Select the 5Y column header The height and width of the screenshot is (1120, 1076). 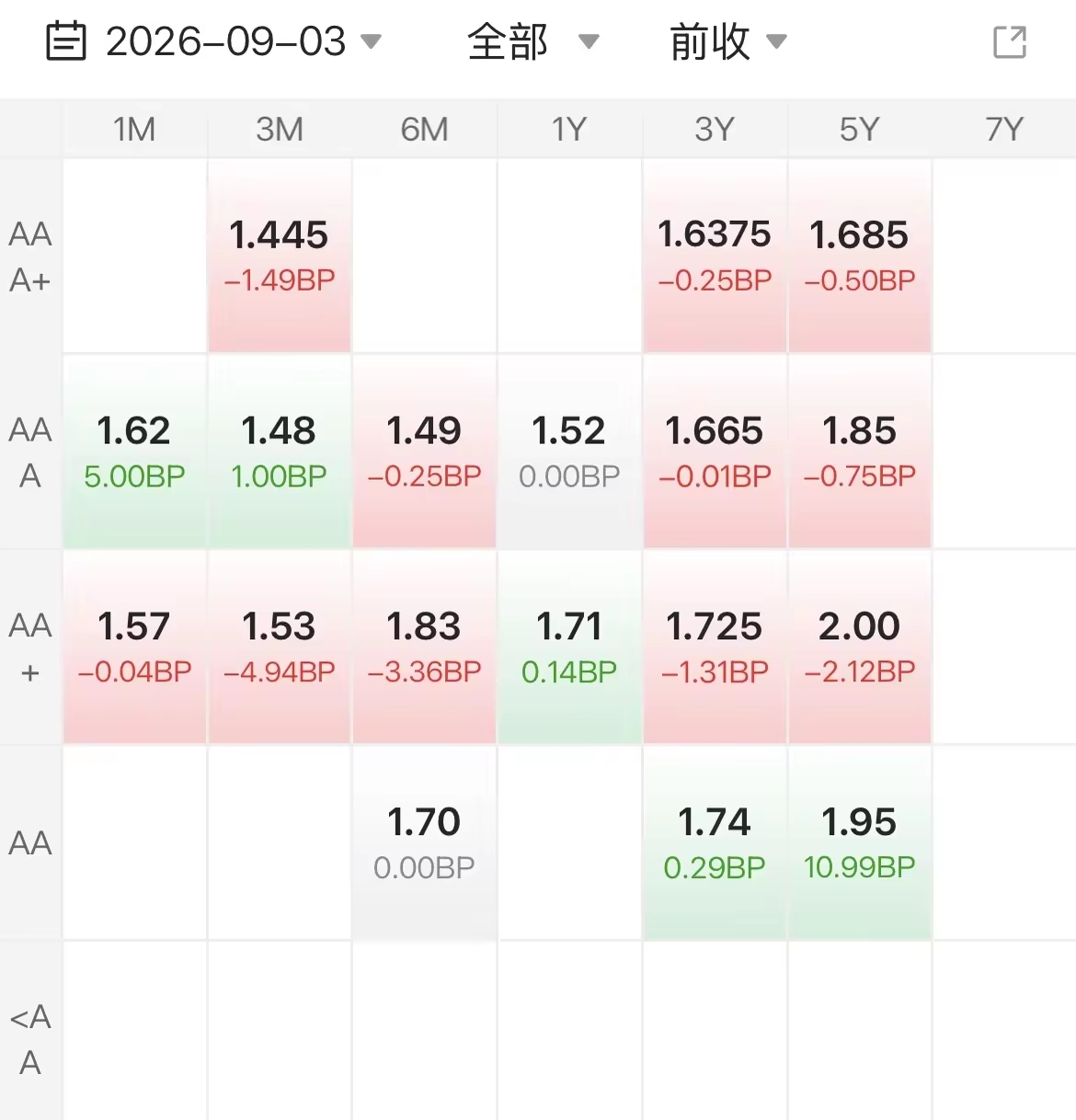[860, 130]
